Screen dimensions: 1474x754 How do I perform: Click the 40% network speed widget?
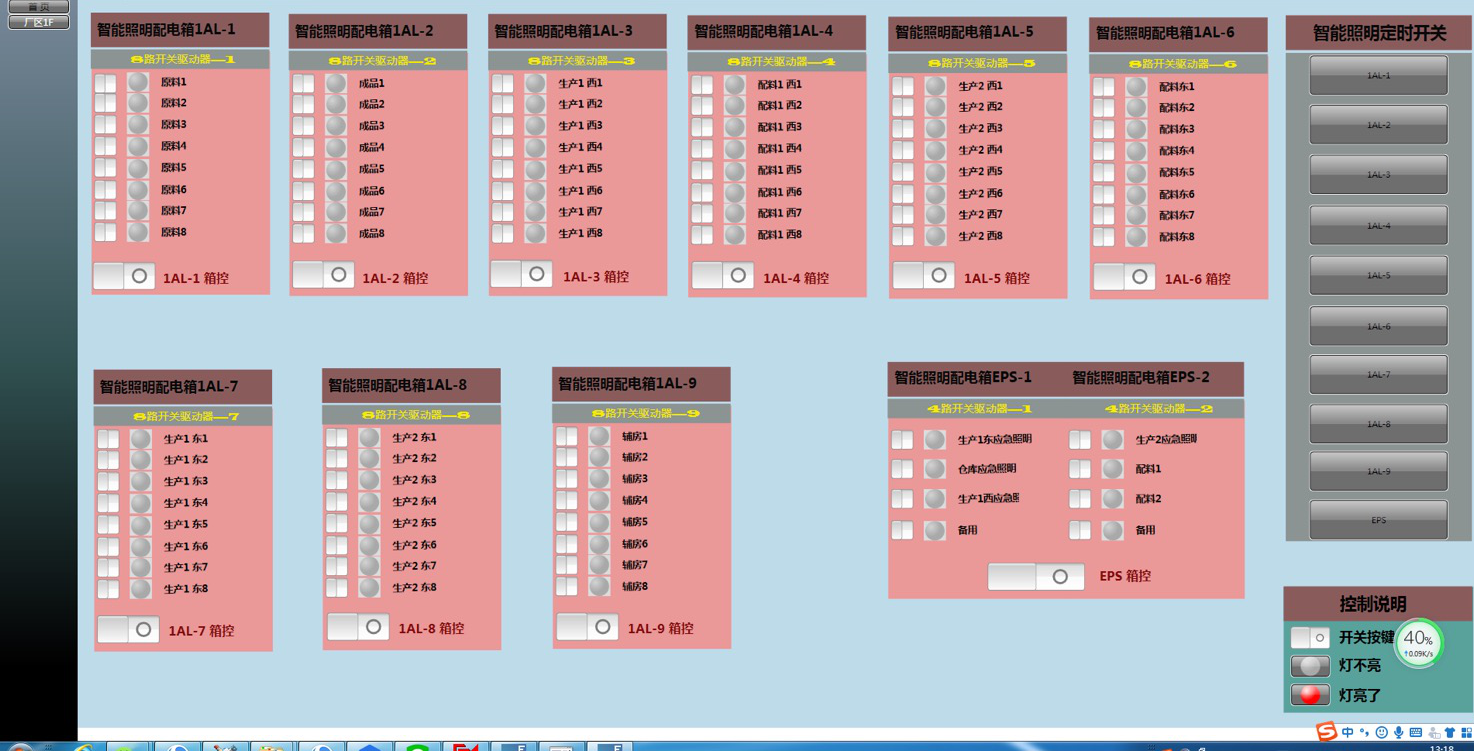(1418, 643)
